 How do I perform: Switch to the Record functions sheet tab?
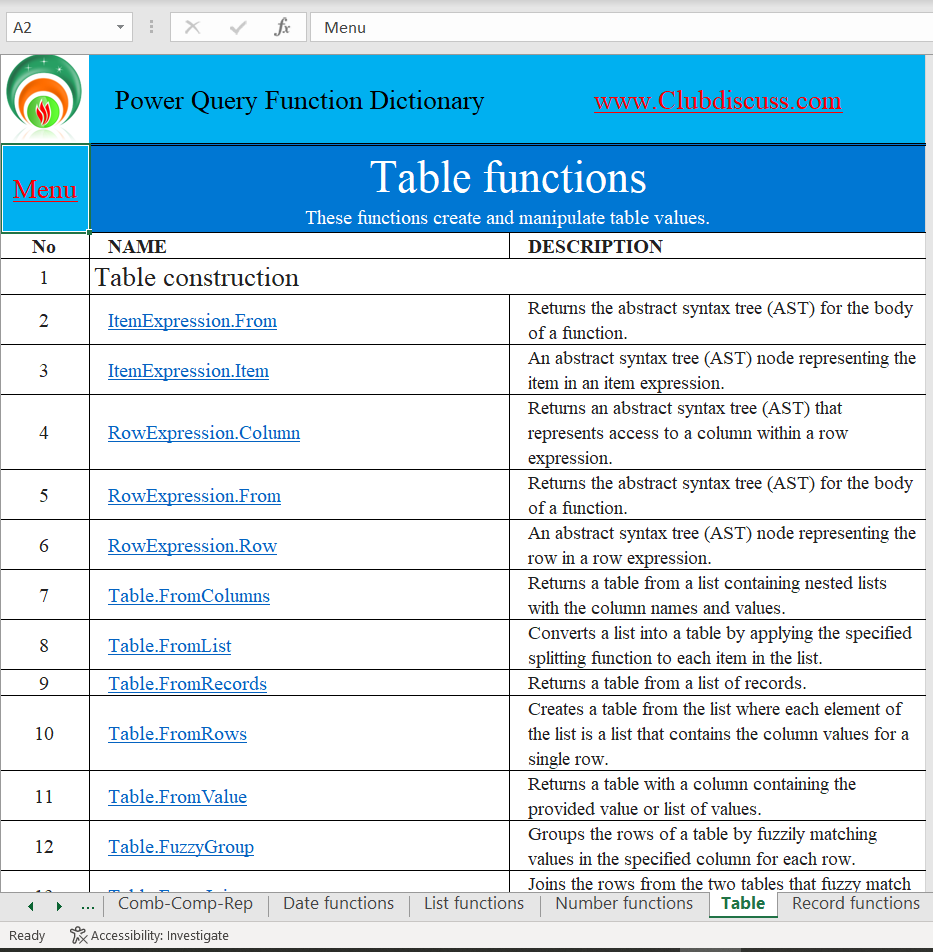pyautogui.click(x=856, y=903)
